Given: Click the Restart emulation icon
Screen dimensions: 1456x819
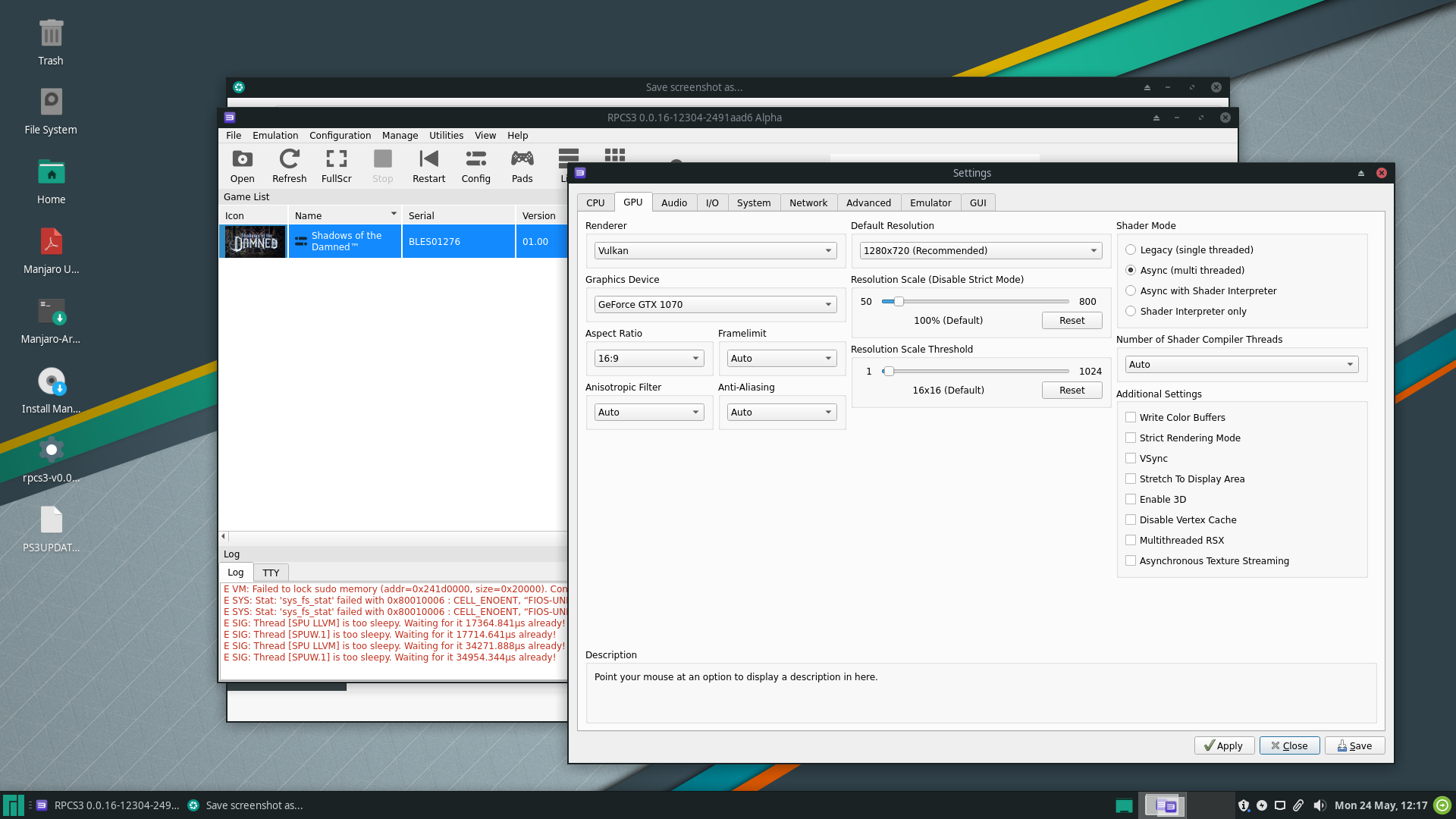Looking at the screenshot, I should click(428, 165).
